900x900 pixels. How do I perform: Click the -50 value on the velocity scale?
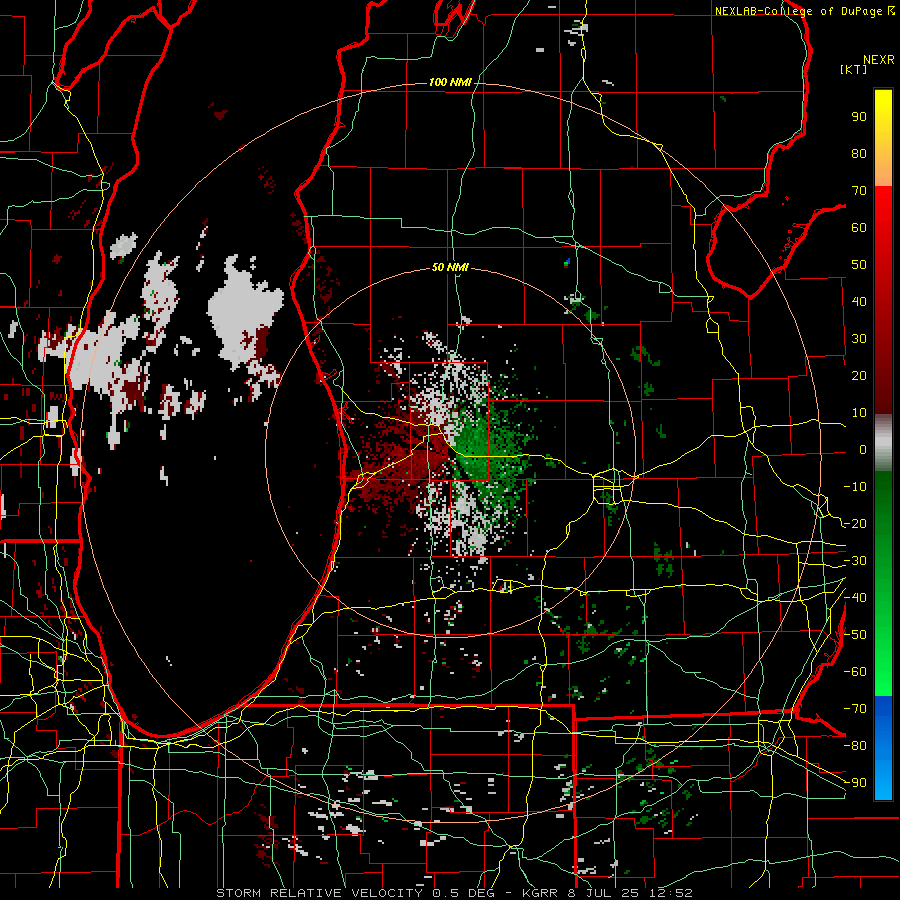855,635
